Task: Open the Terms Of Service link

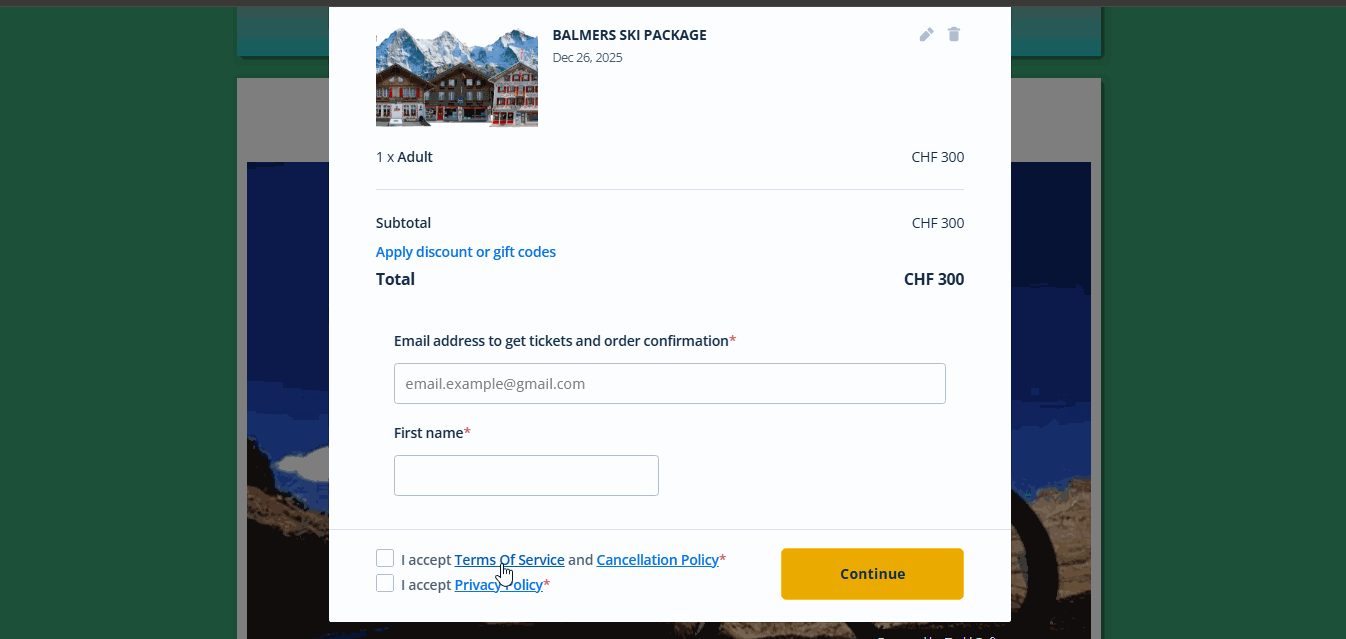Action: [x=509, y=560]
